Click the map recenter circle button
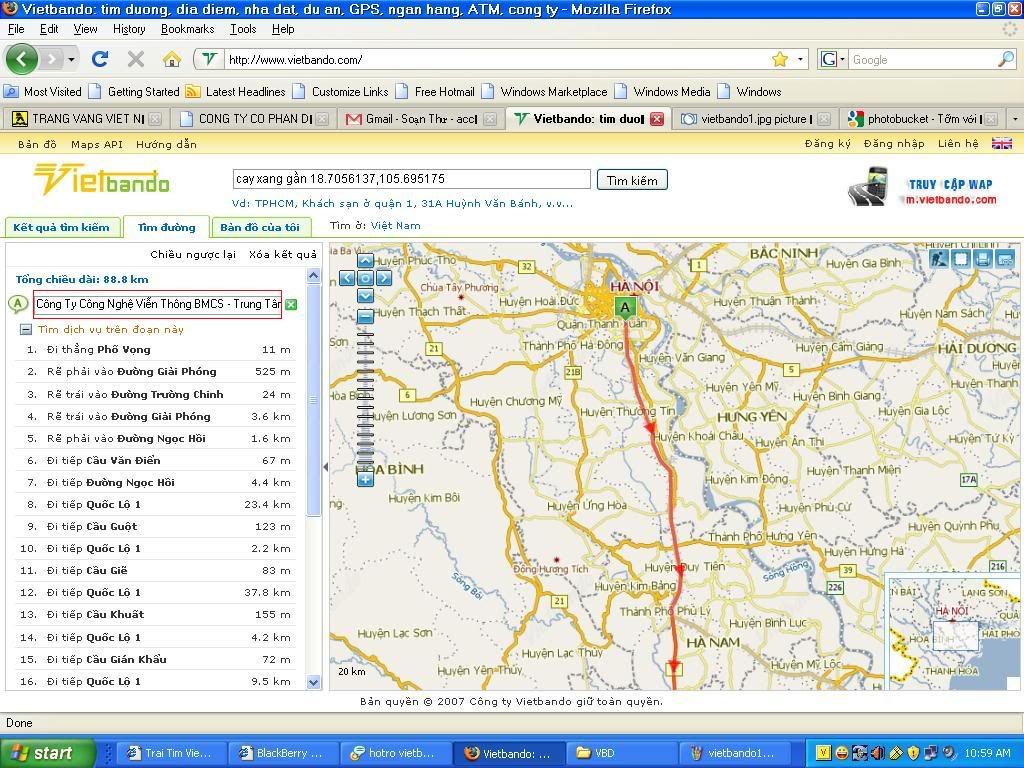1024x768 pixels. click(x=365, y=278)
